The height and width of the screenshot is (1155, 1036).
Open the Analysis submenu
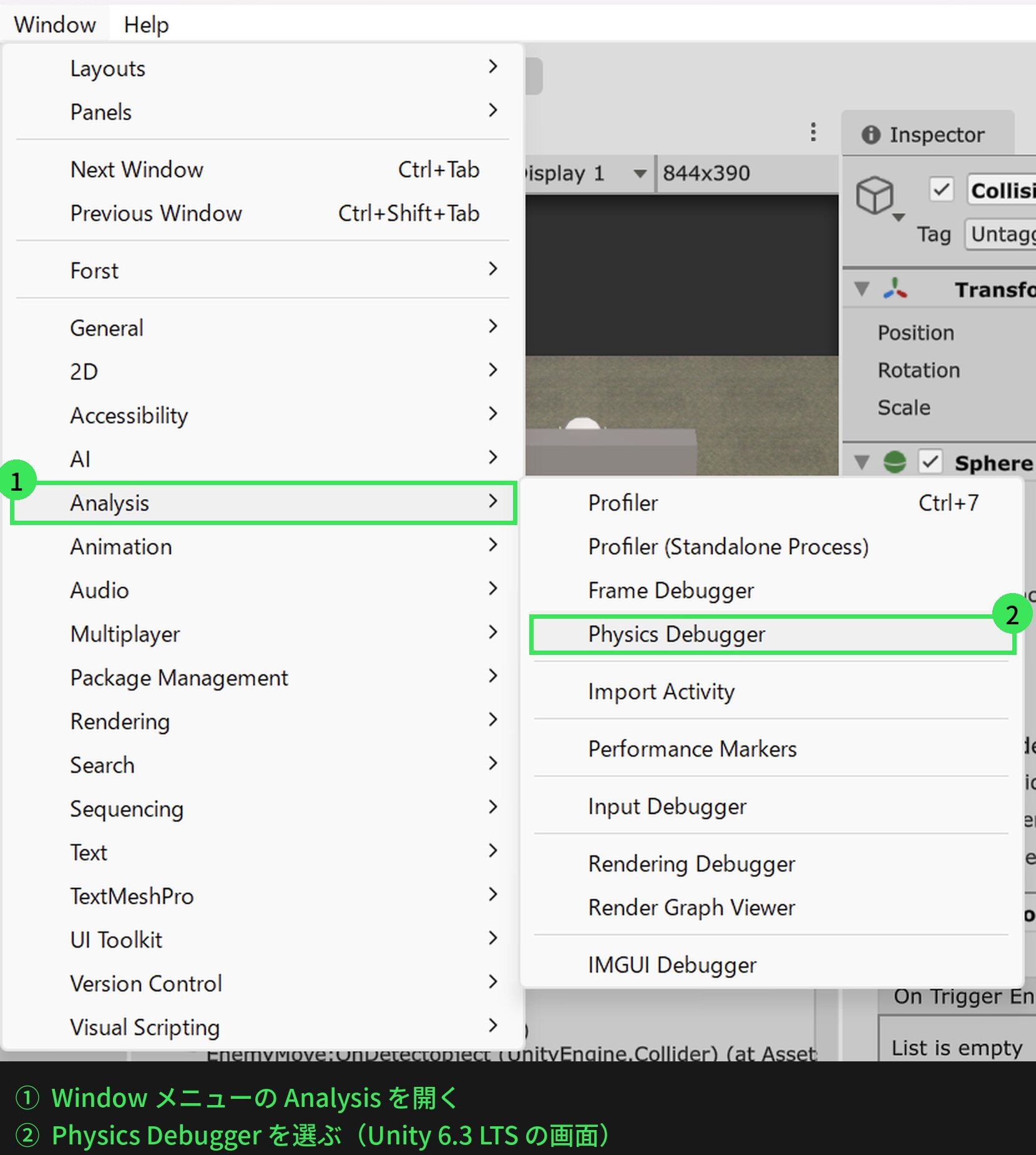tap(263, 503)
